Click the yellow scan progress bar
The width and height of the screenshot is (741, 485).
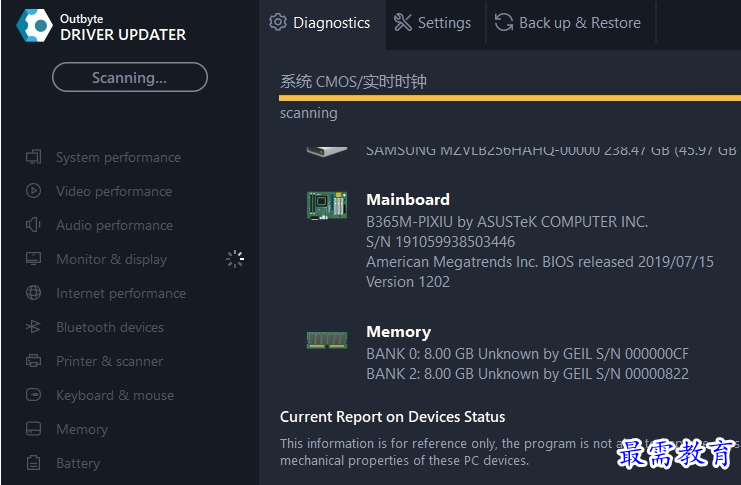coord(510,98)
